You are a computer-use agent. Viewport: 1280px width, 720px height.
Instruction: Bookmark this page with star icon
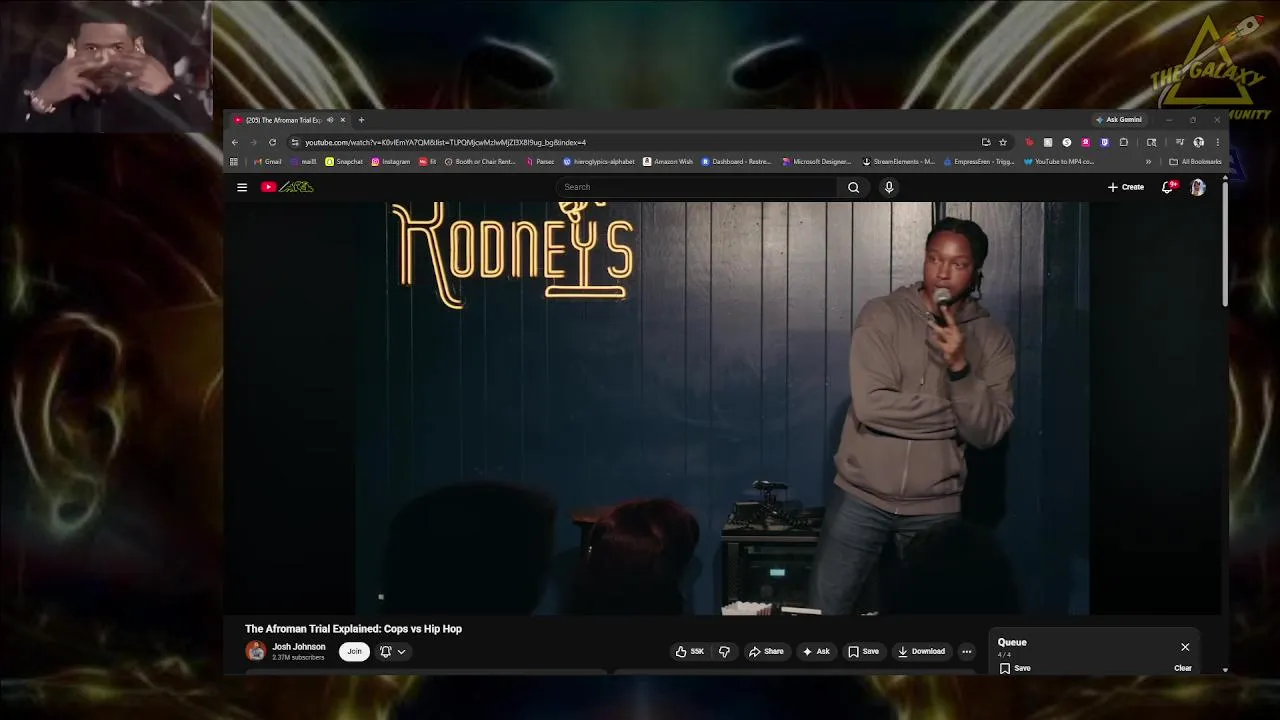[1003, 142]
